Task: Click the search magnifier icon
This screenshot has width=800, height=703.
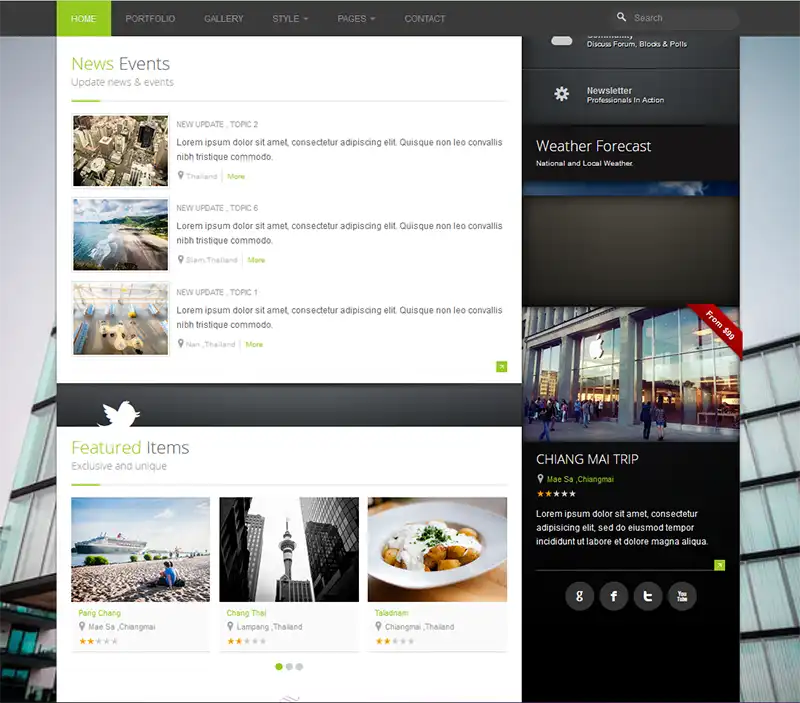Action: (x=622, y=17)
